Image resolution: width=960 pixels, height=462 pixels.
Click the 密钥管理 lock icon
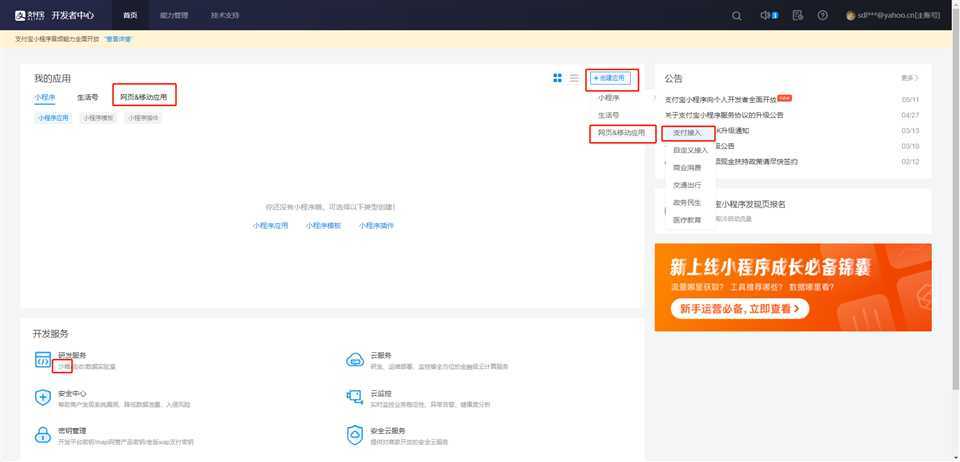click(43, 435)
